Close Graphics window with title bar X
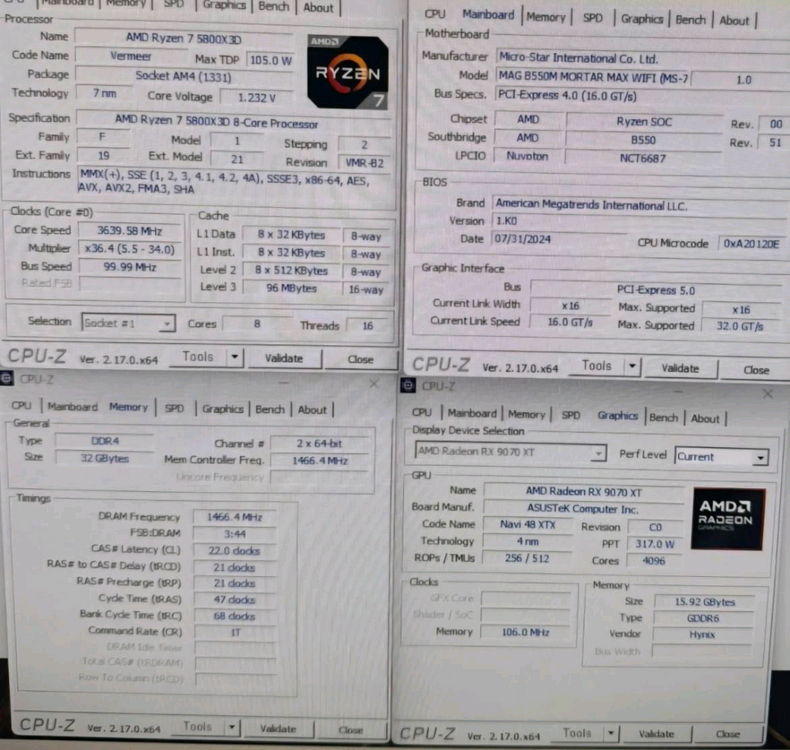 click(x=767, y=393)
